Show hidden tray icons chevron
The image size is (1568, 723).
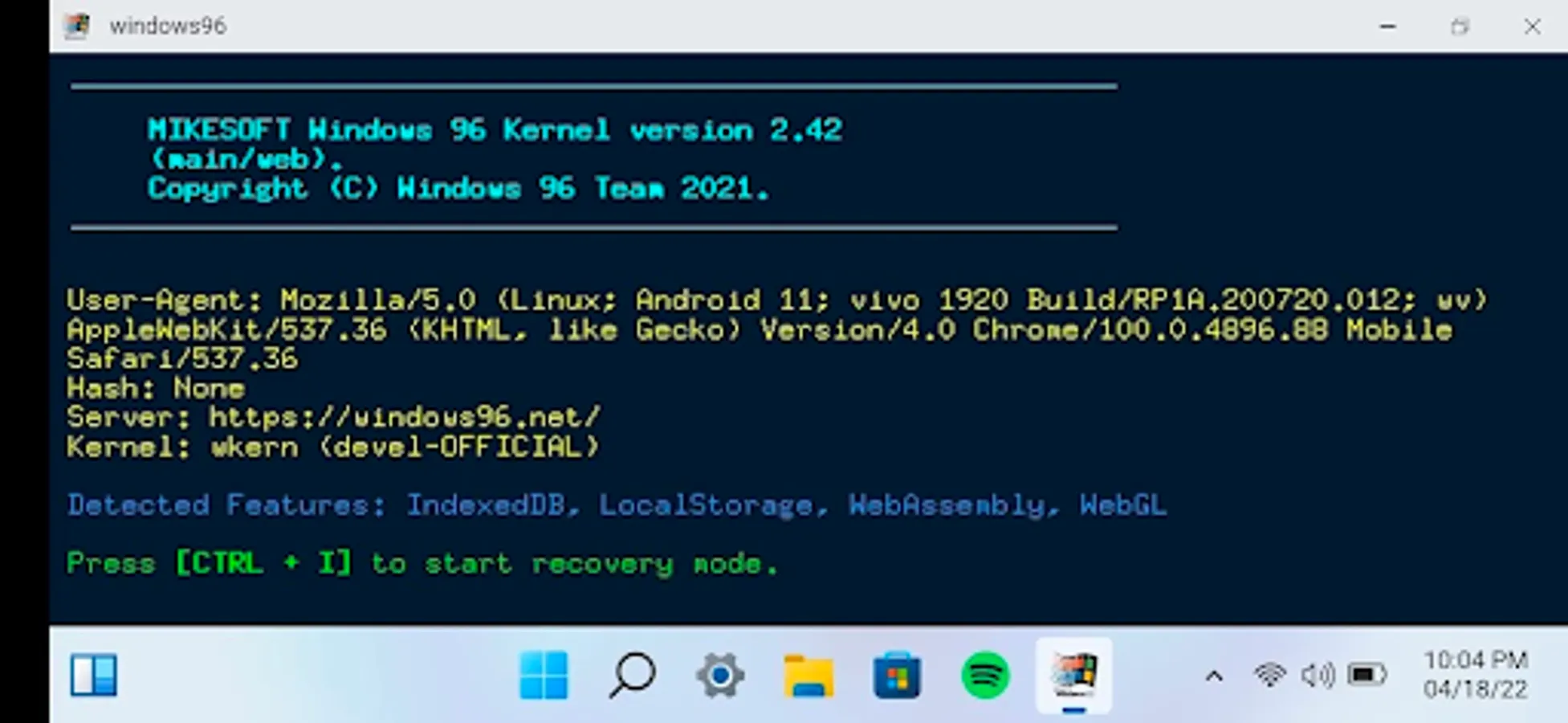[x=1214, y=676]
